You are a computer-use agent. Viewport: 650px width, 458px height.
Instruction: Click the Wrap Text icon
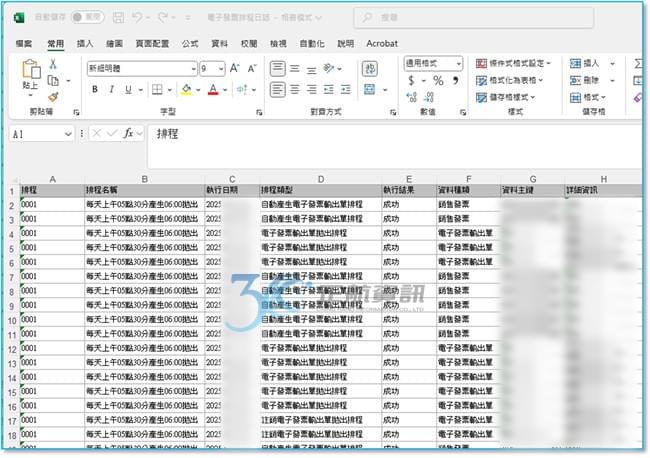point(370,68)
